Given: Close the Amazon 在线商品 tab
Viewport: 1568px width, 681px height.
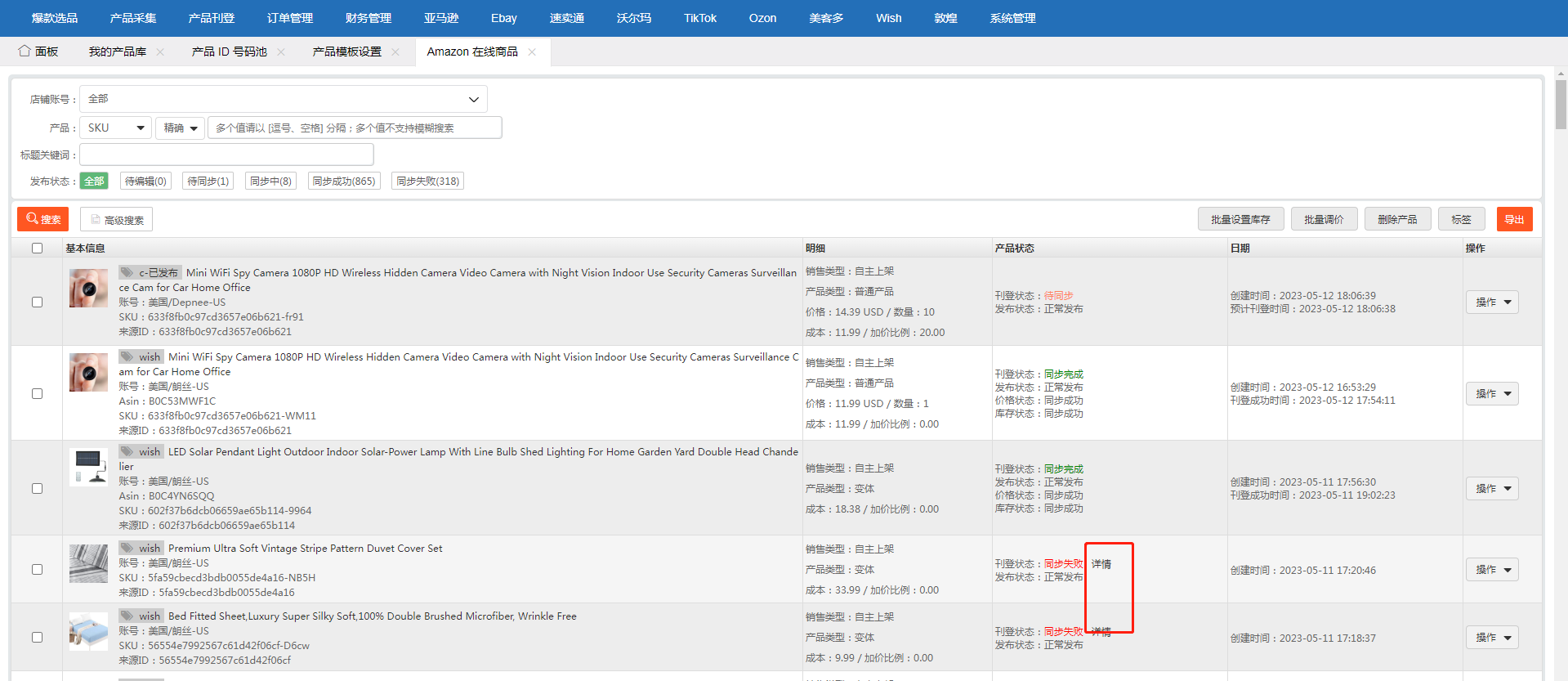Looking at the screenshot, I should (532, 52).
